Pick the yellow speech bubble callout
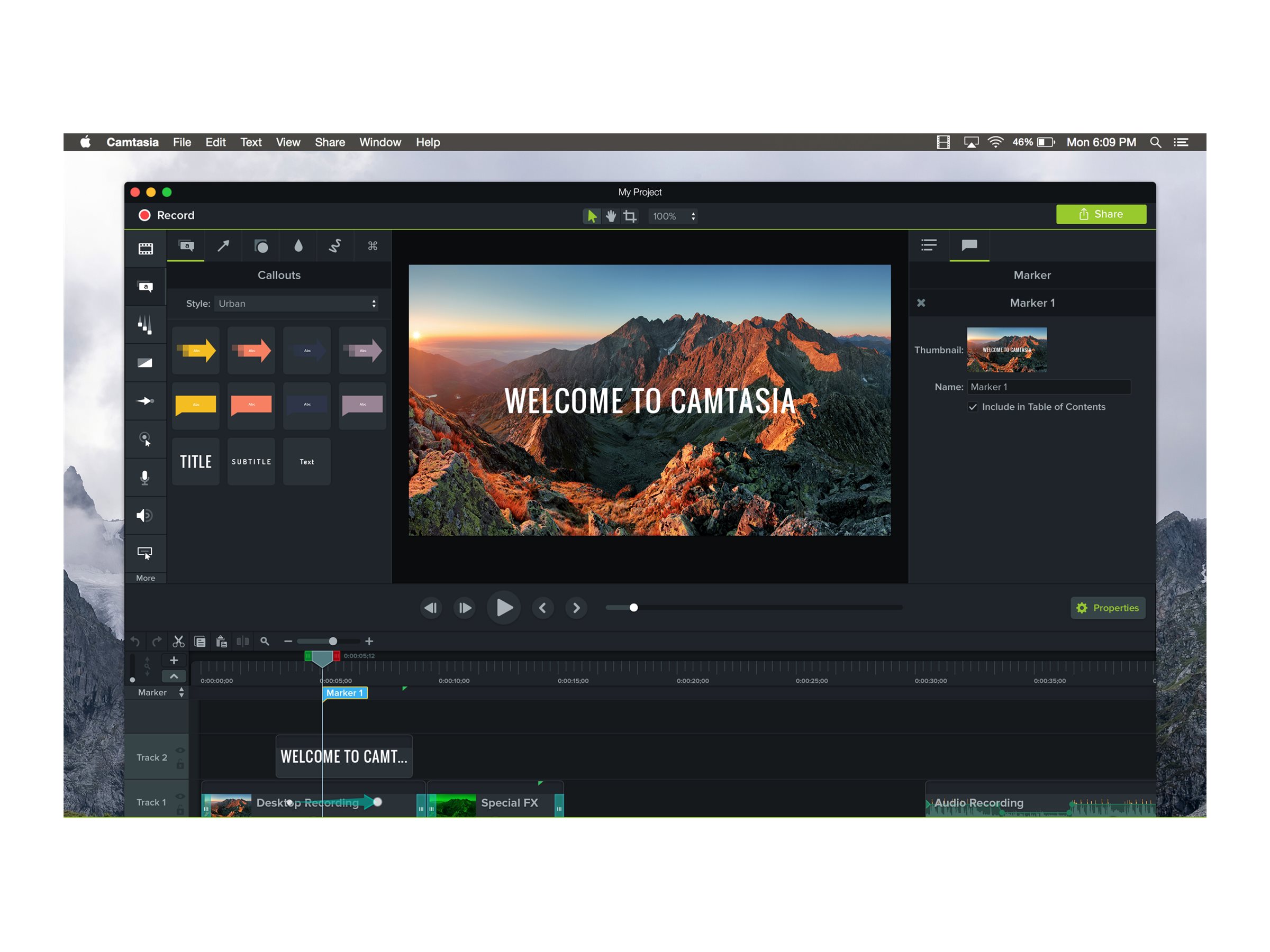This screenshot has height=952, width=1270. (196, 406)
